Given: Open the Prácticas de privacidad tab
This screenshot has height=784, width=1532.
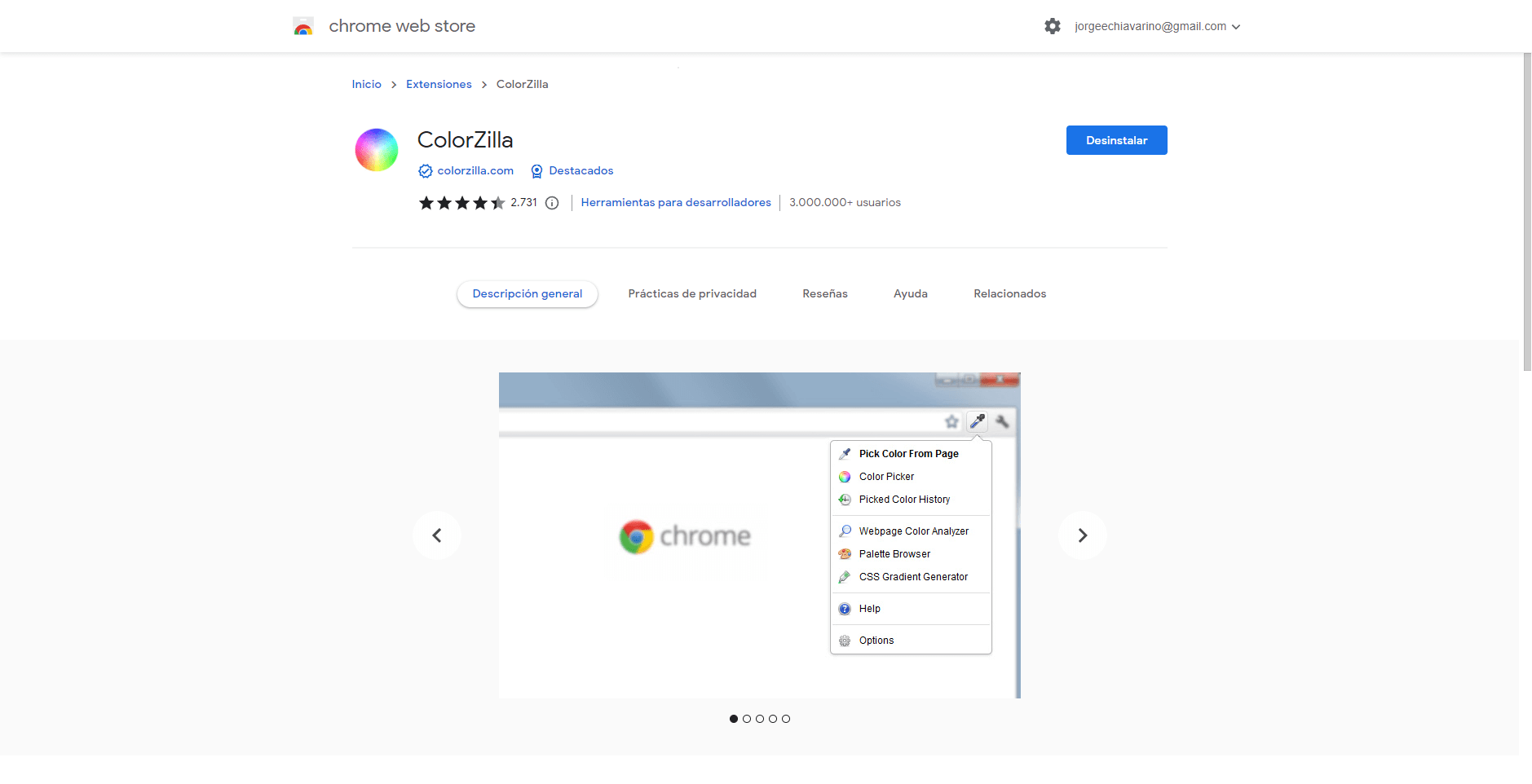Looking at the screenshot, I should click(x=692, y=294).
